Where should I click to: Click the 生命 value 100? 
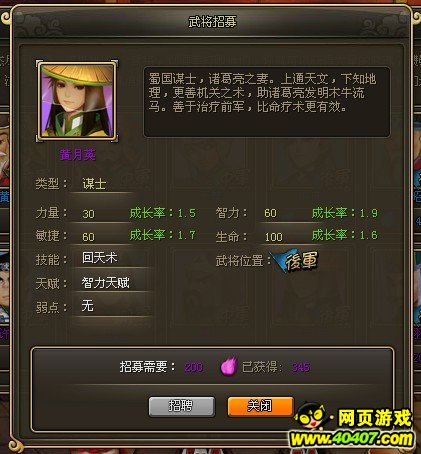click(x=274, y=237)
